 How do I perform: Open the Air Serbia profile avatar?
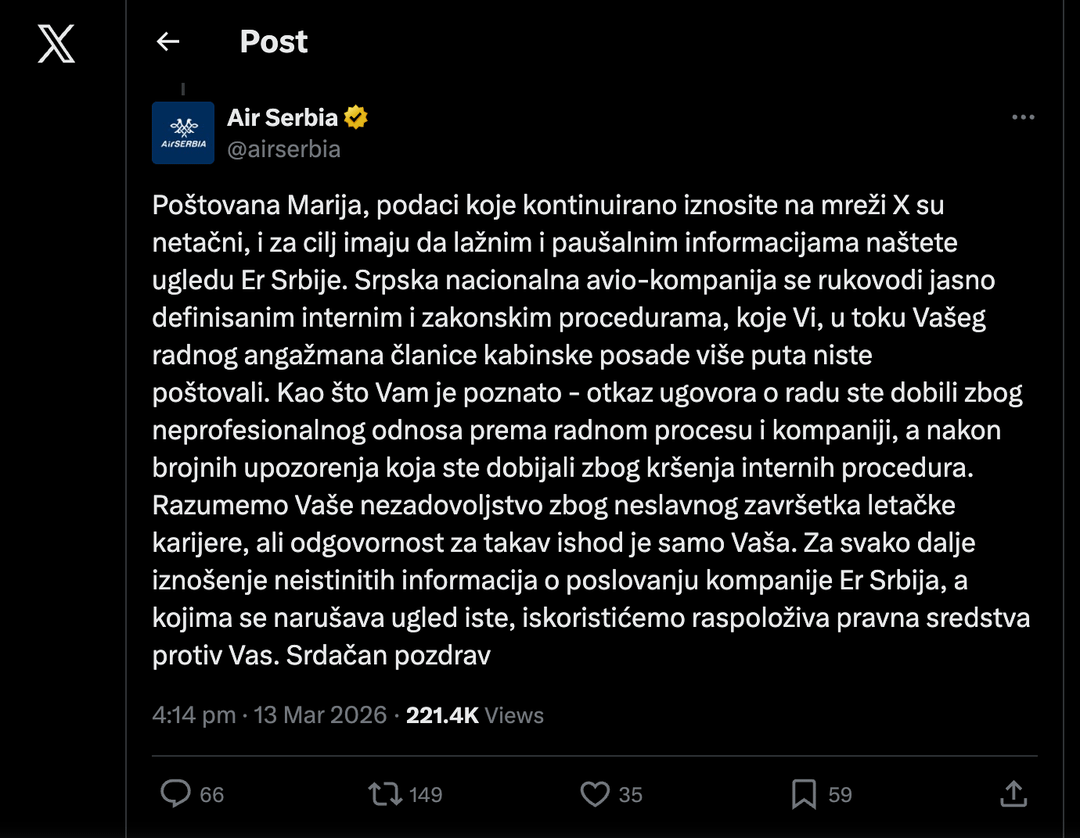click(183, 132)
